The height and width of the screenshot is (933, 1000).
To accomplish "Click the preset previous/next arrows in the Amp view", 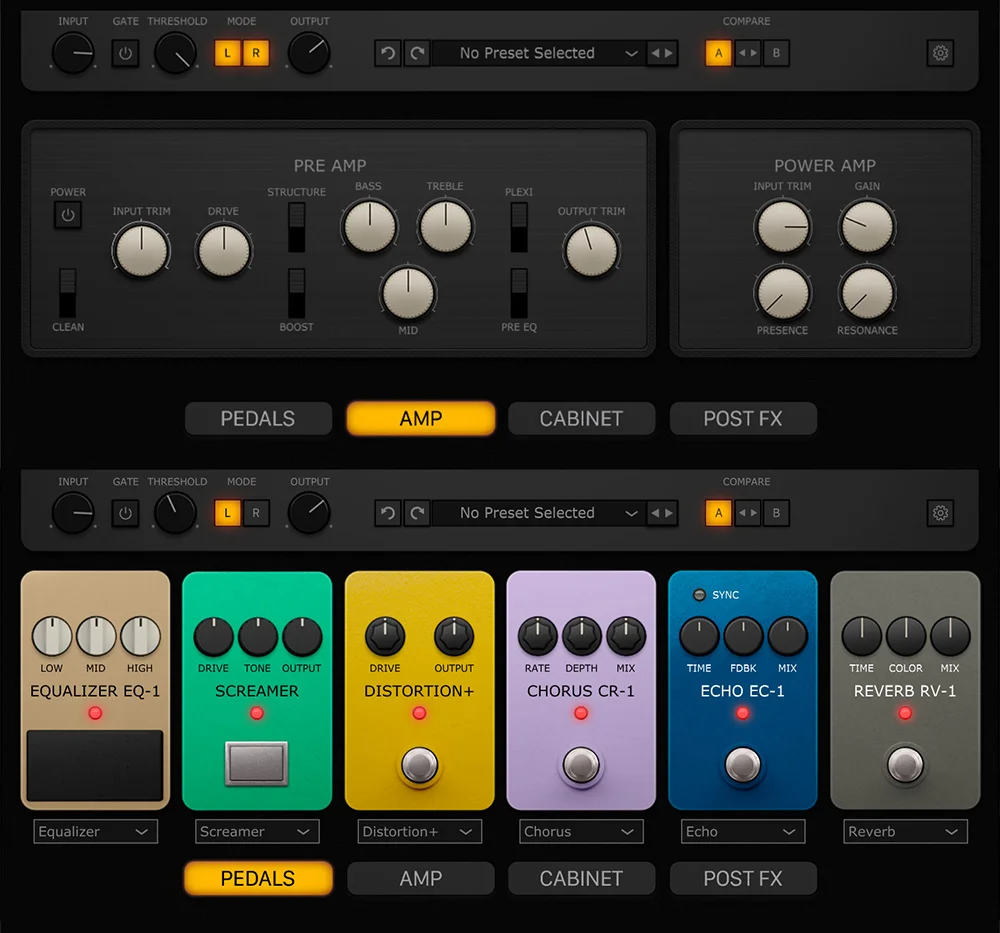I will coord(661,53).
